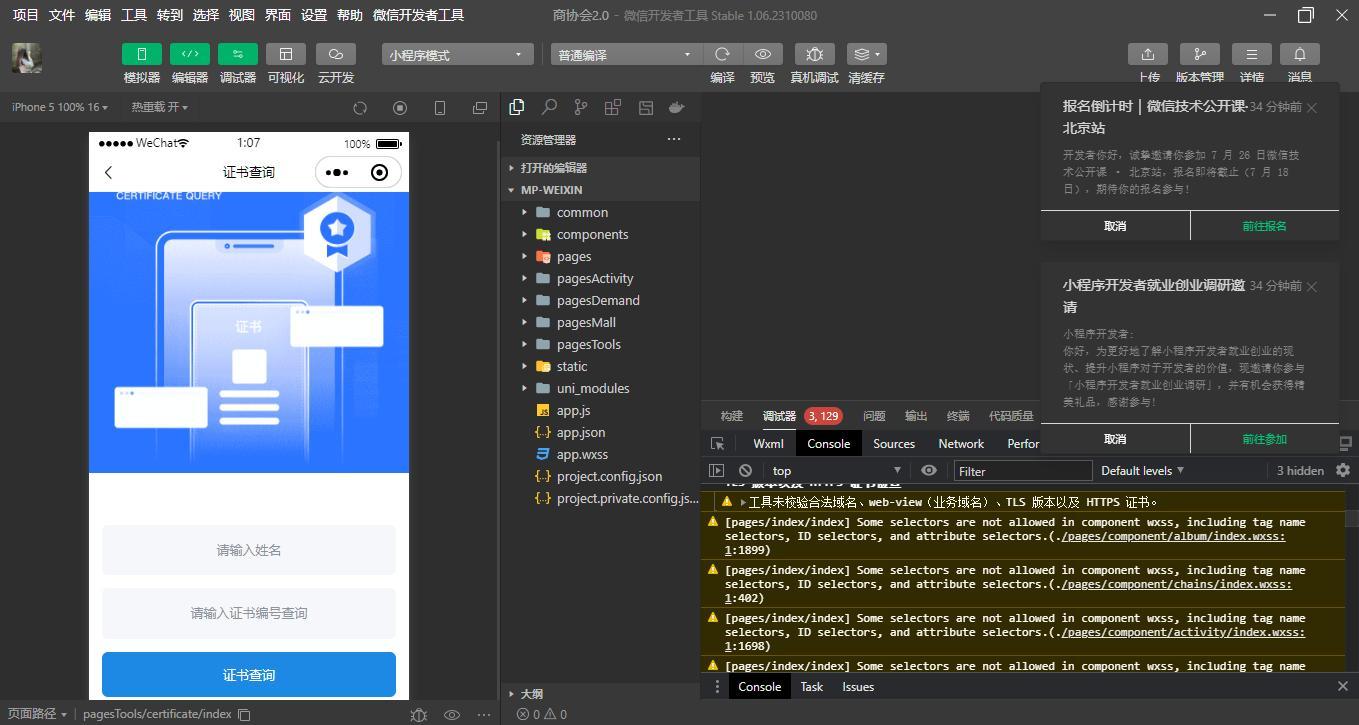Screen dimensions: 1359x725
Task: Switch to the Wxml debugger tab
Action: [x=768, y=443]
